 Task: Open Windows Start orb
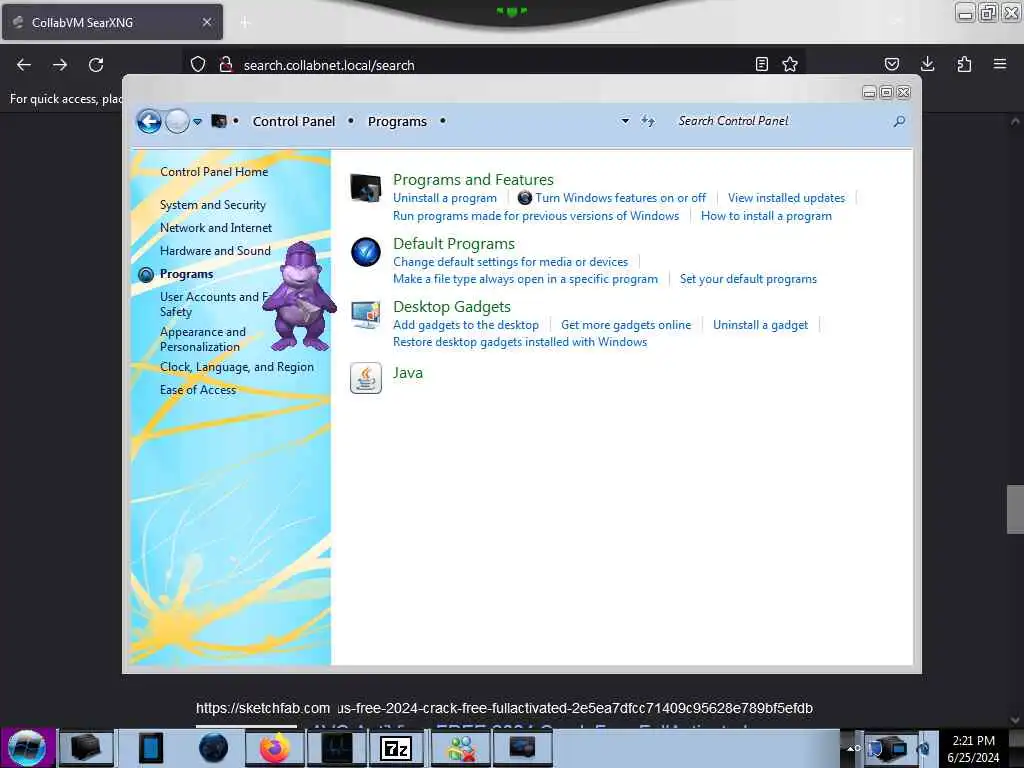pyautogui.click(x=27, y=748)
